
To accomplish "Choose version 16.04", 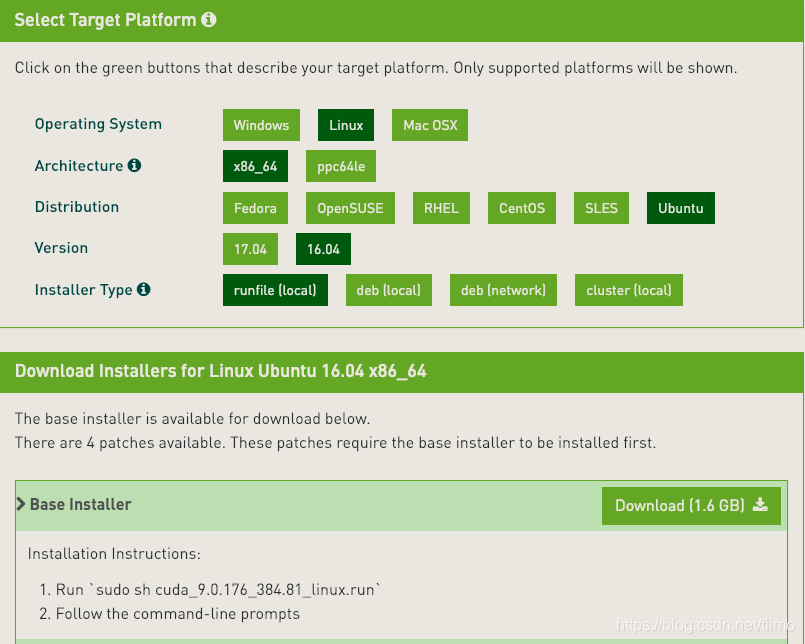I will point(323,249).
